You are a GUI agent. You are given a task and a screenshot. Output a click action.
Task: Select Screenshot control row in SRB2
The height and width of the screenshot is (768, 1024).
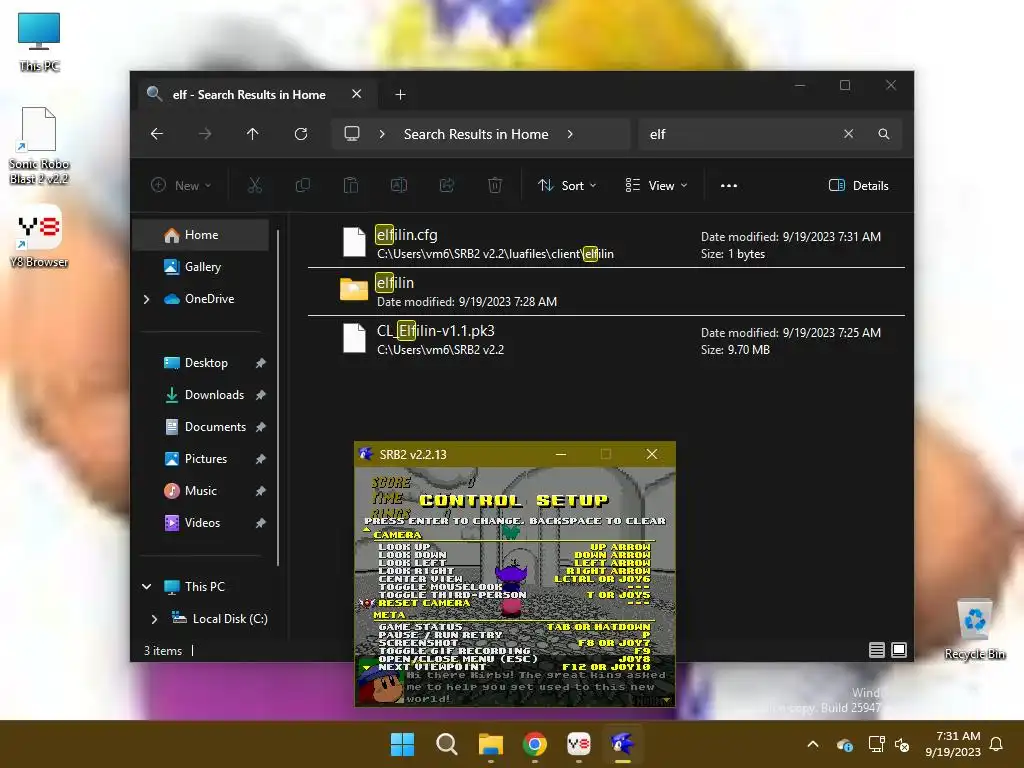(515, 643)
